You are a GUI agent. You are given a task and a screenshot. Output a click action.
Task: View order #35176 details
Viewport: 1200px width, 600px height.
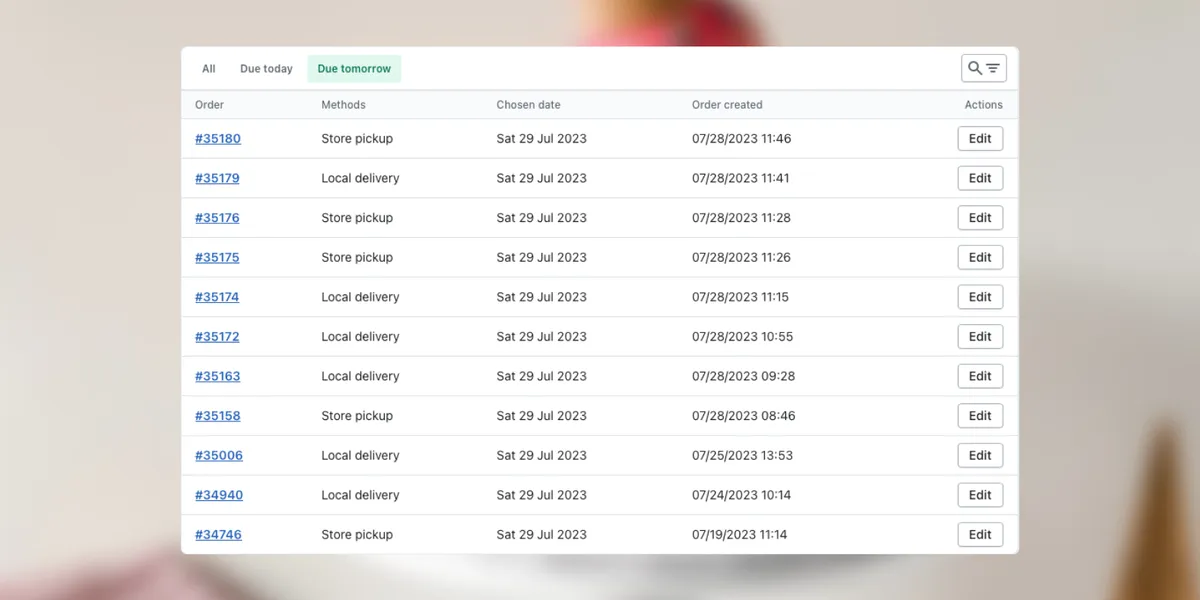pyautogui.click(x=217, y=217)
